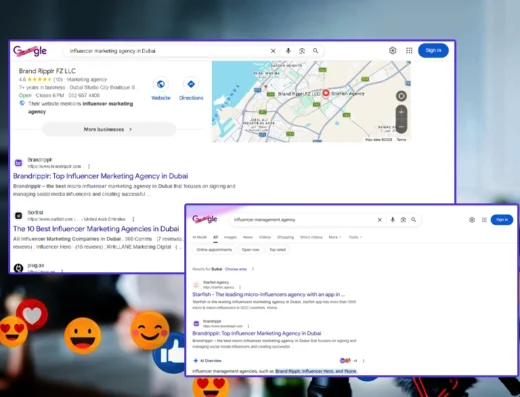Open settings gear in the Dubai query window
This screenshot has height=397, width=520.
pyautogui.click(x=393, y=50)
